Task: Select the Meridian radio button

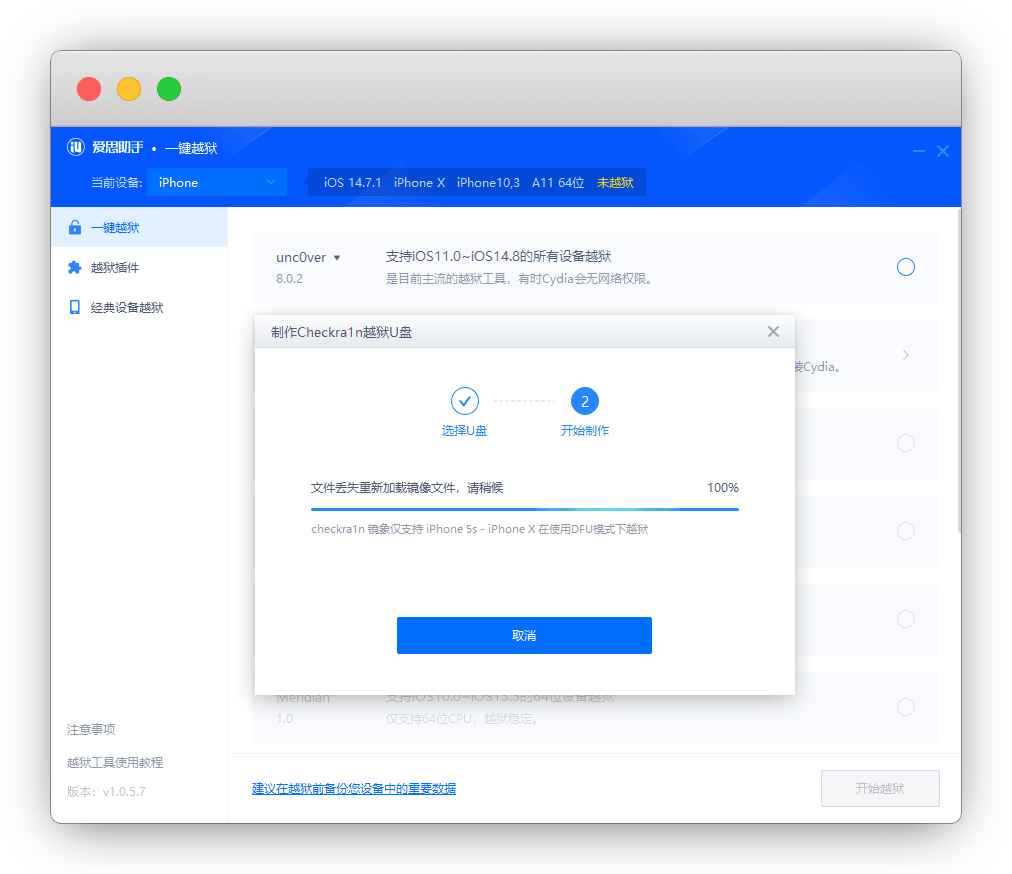Action: (x=905, y=707)
